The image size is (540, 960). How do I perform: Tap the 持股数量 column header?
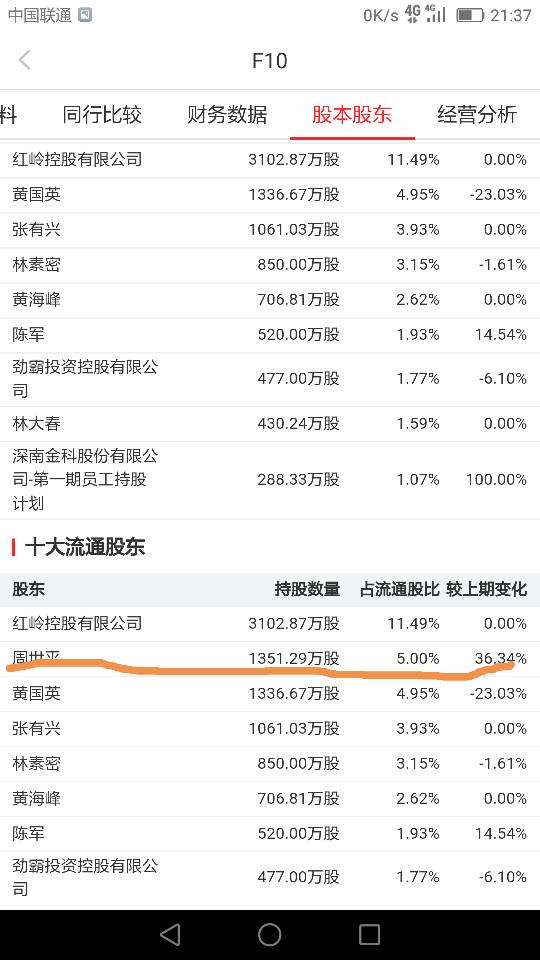[307, 590]
